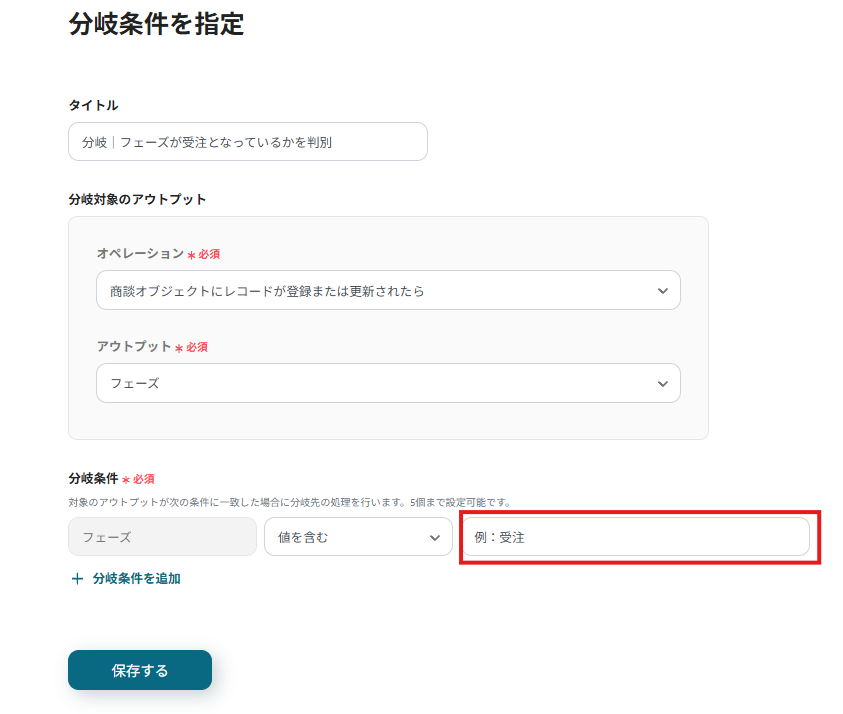Open the アウトプット dropdown showing フェーズ

point(388,383)
